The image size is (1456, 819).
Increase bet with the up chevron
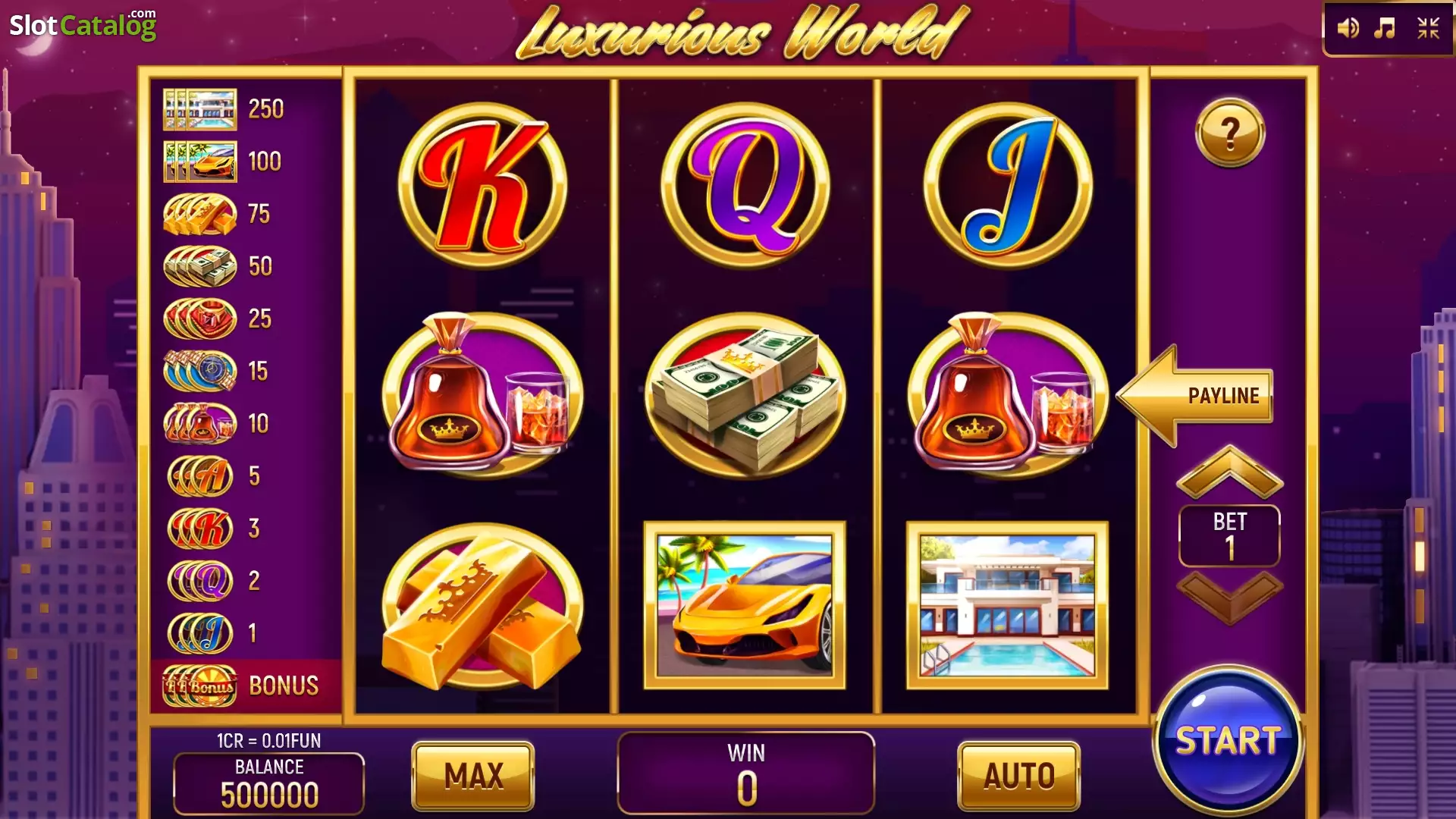click(x=1229, y=472)
